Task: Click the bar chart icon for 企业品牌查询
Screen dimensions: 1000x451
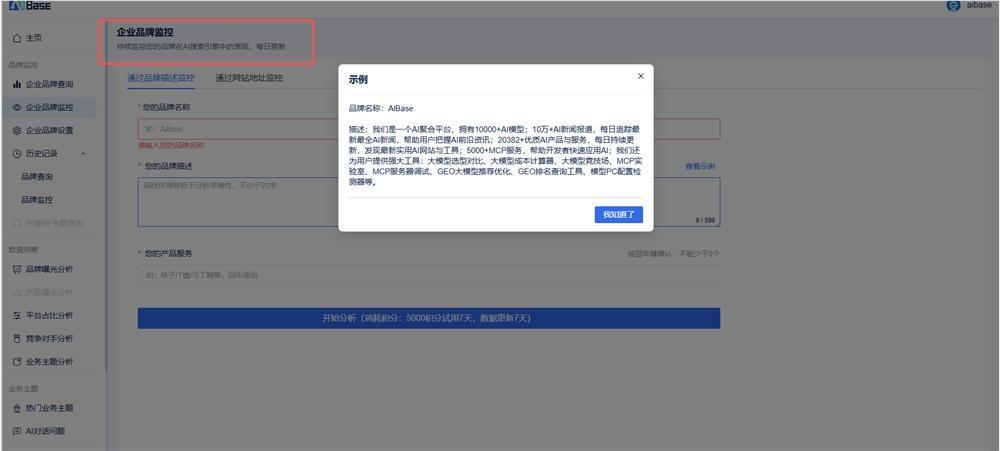Action: 17,84
